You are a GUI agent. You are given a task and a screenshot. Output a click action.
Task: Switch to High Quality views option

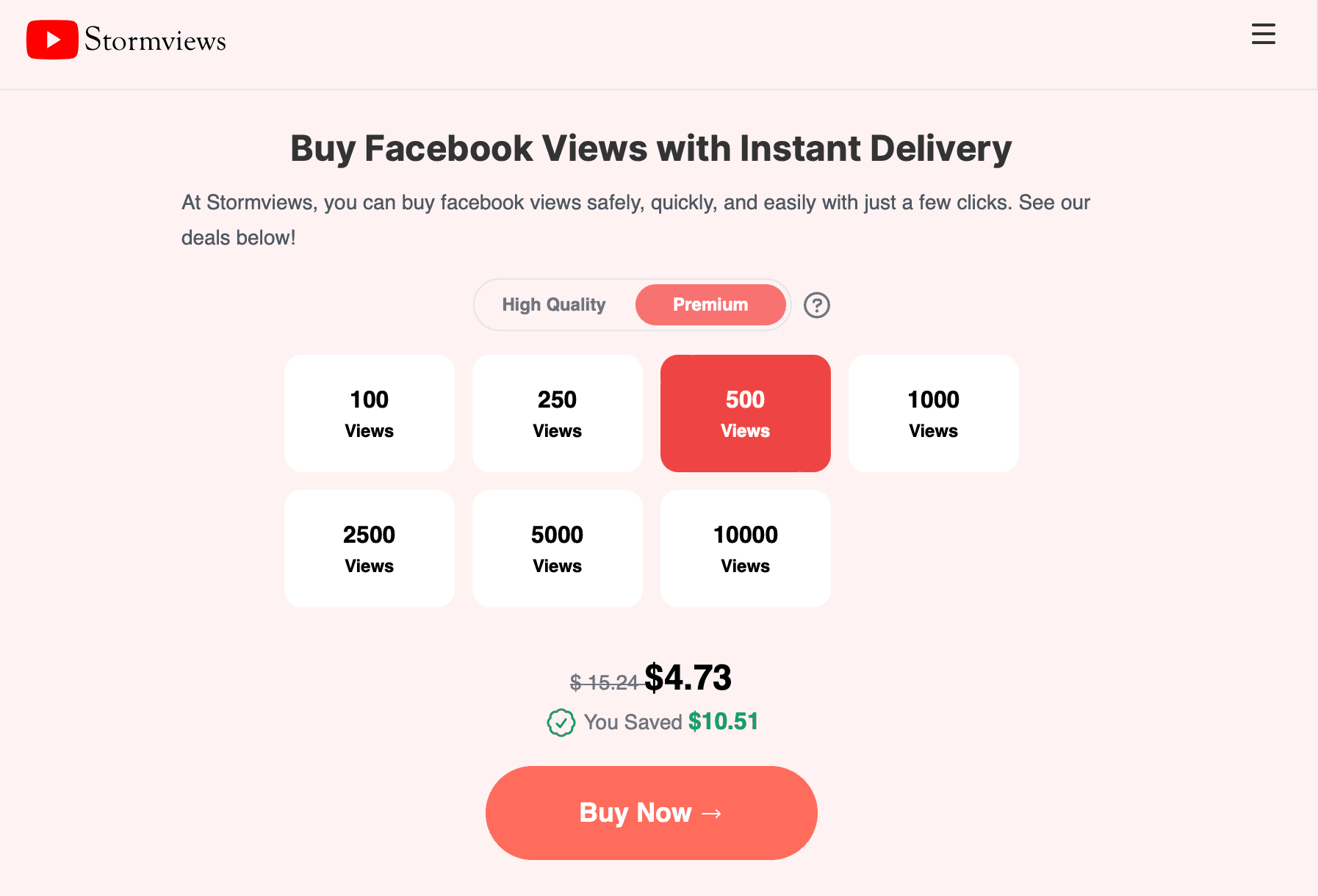click(x=554, y=305)
